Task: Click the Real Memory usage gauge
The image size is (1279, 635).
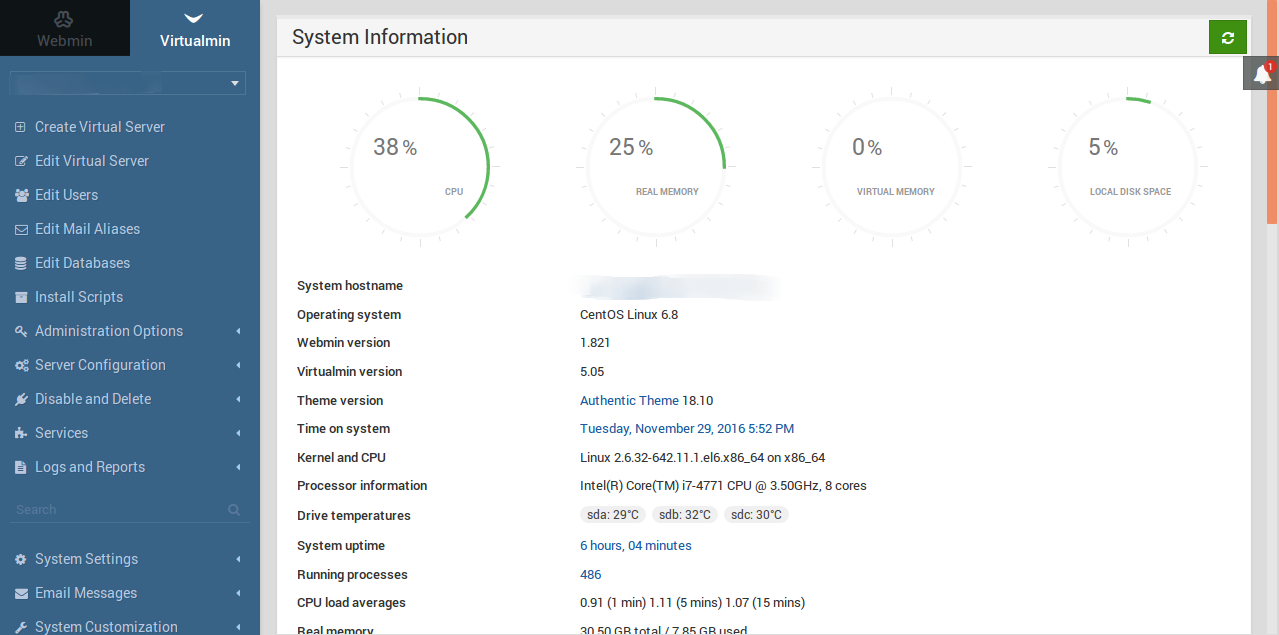Action: [656, 167]
